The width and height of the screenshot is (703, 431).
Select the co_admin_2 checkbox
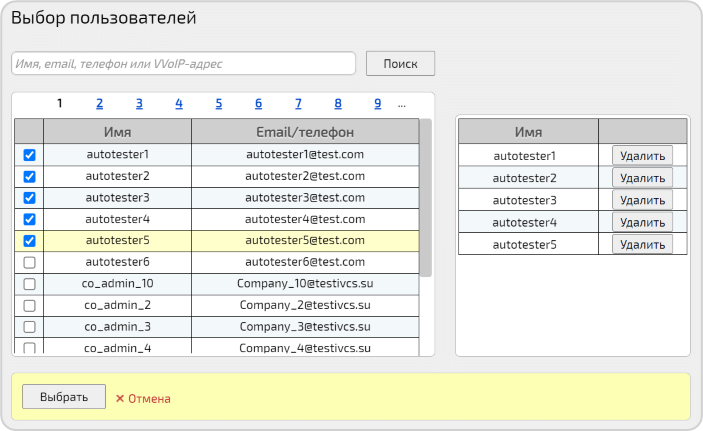(29, 306)
